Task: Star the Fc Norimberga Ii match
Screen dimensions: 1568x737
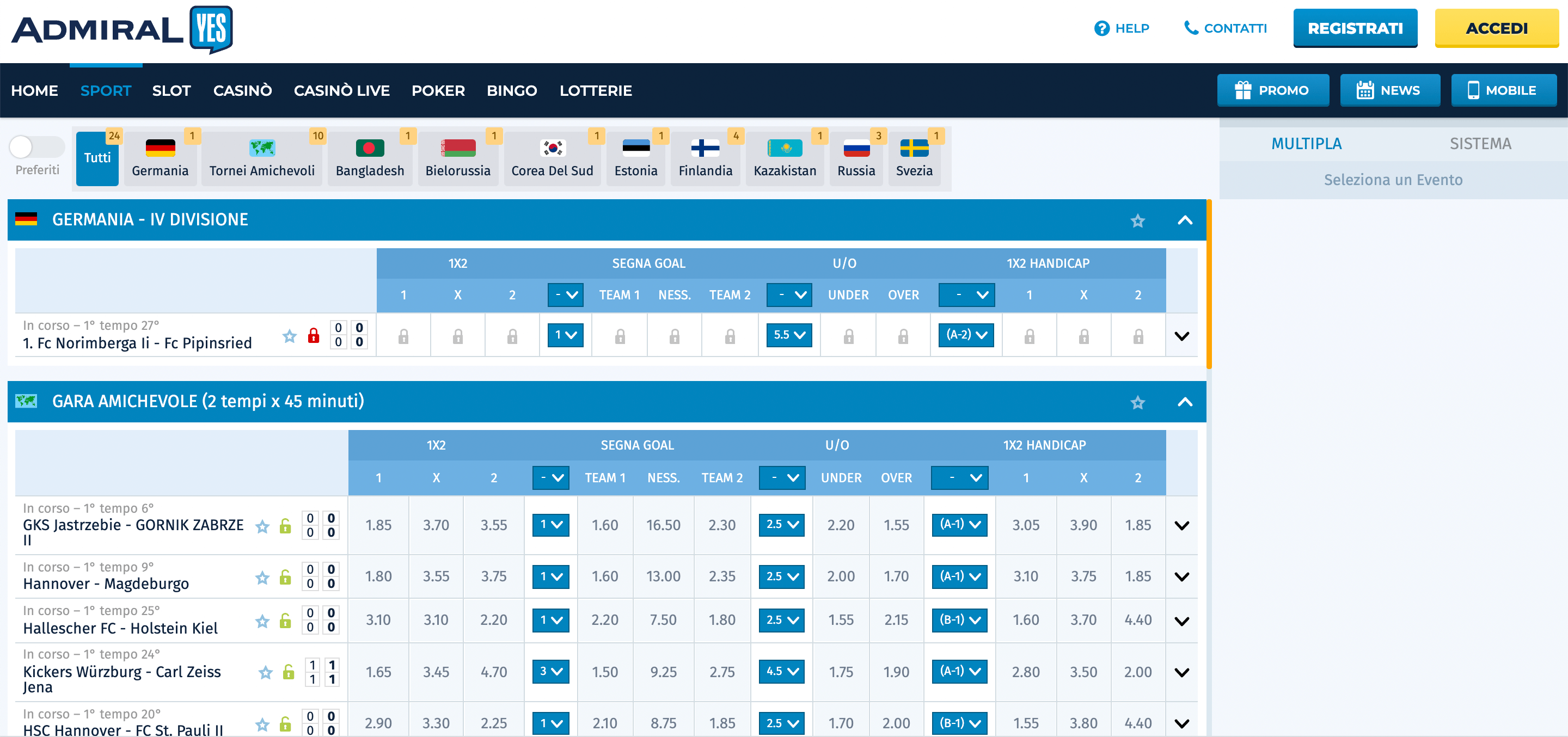Action: 289,335
